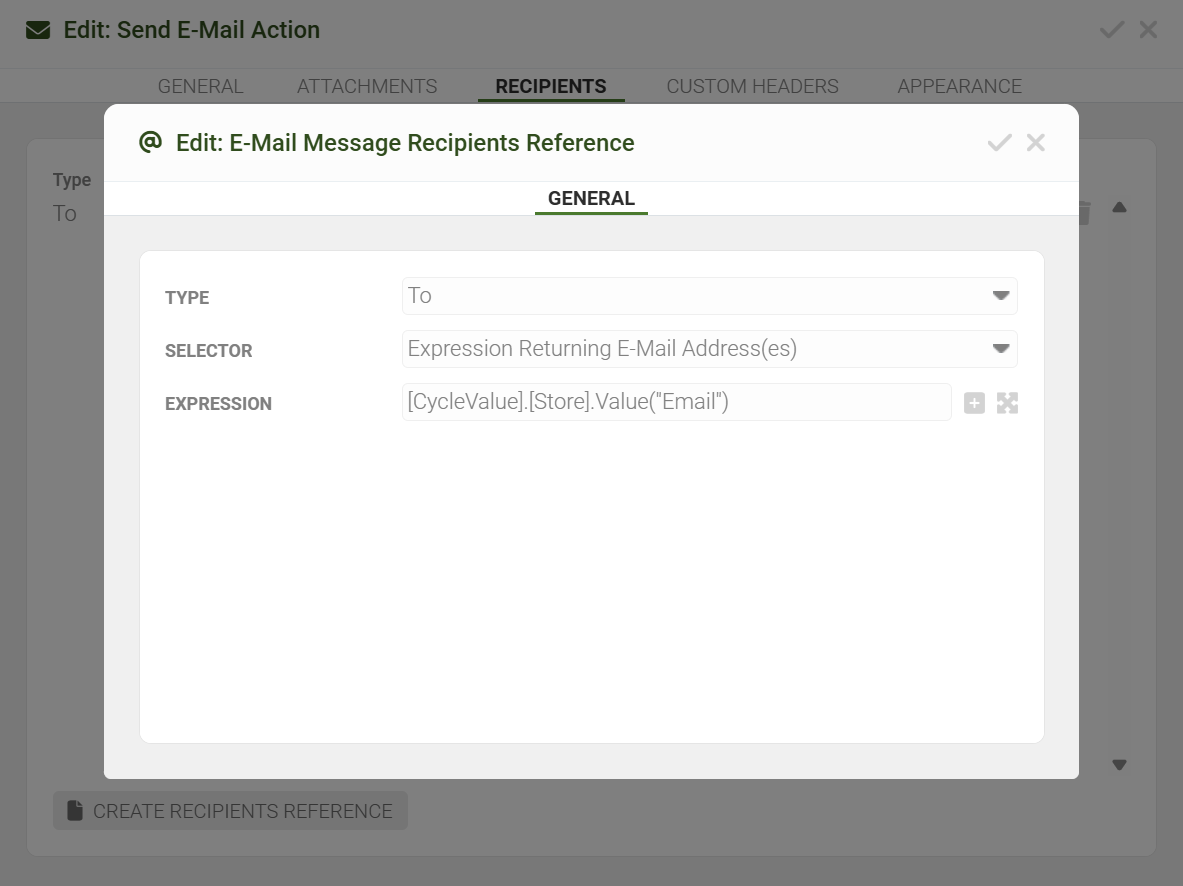The width and height of the screenshot is (1183, 886).
Task: Click the @ icon in dialog title
Action: pos(150,142)
